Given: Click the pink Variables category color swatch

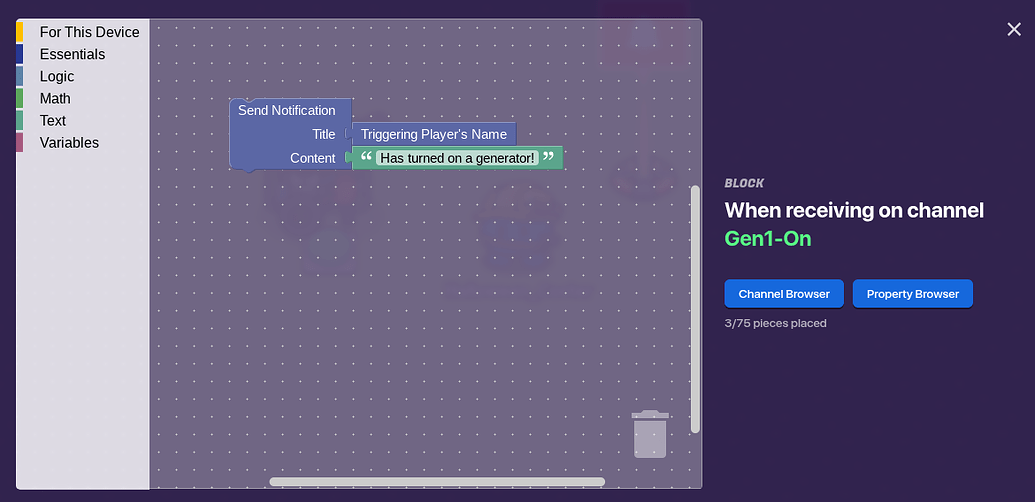Looking at the screenshot, I should click(x=20, y=142).
